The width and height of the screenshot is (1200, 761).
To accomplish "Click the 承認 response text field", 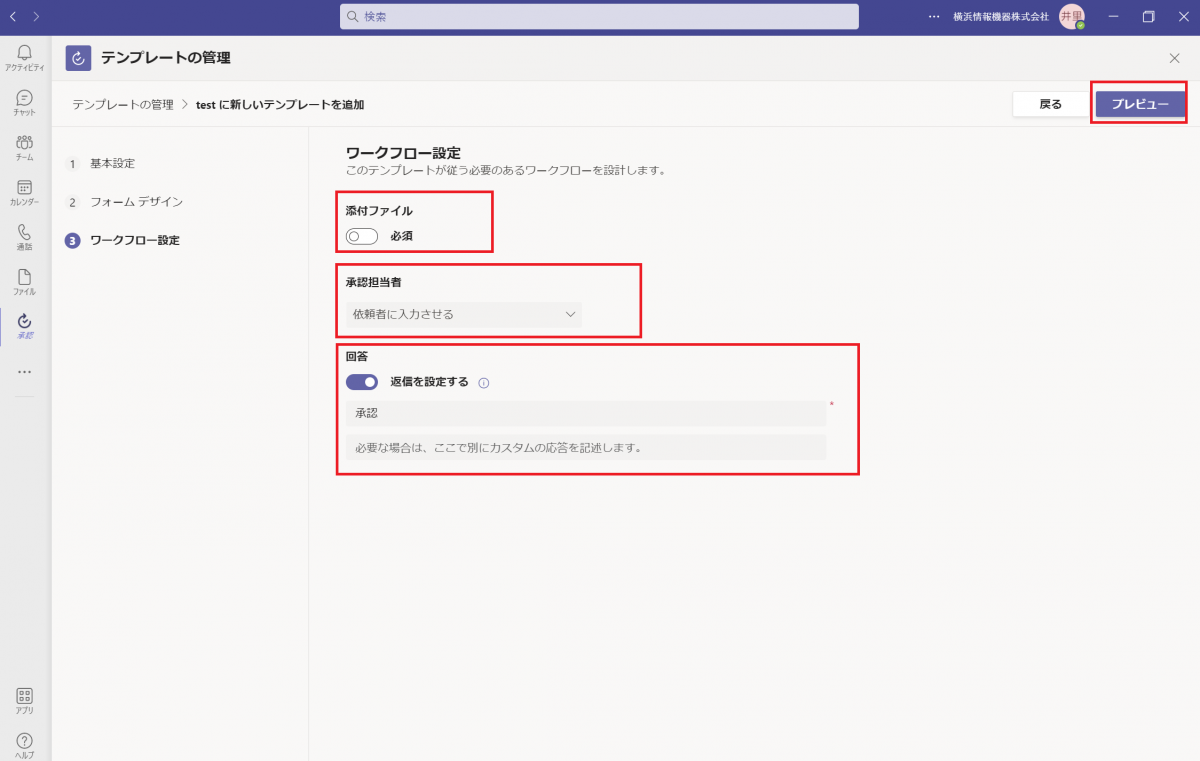I will click(x=585, y=412).
